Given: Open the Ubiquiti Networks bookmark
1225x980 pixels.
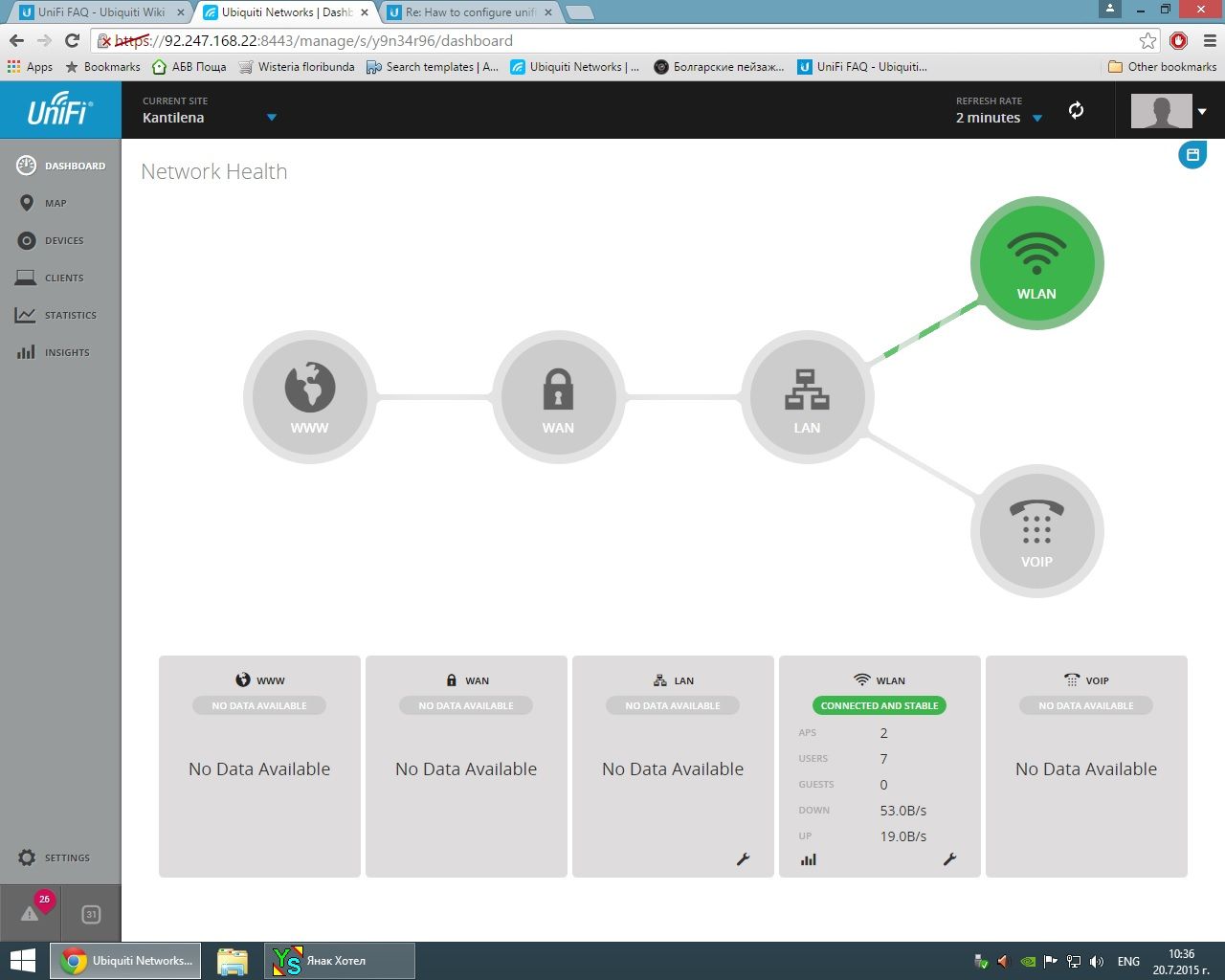Looking at the screenshot, I should pos(575,67).
